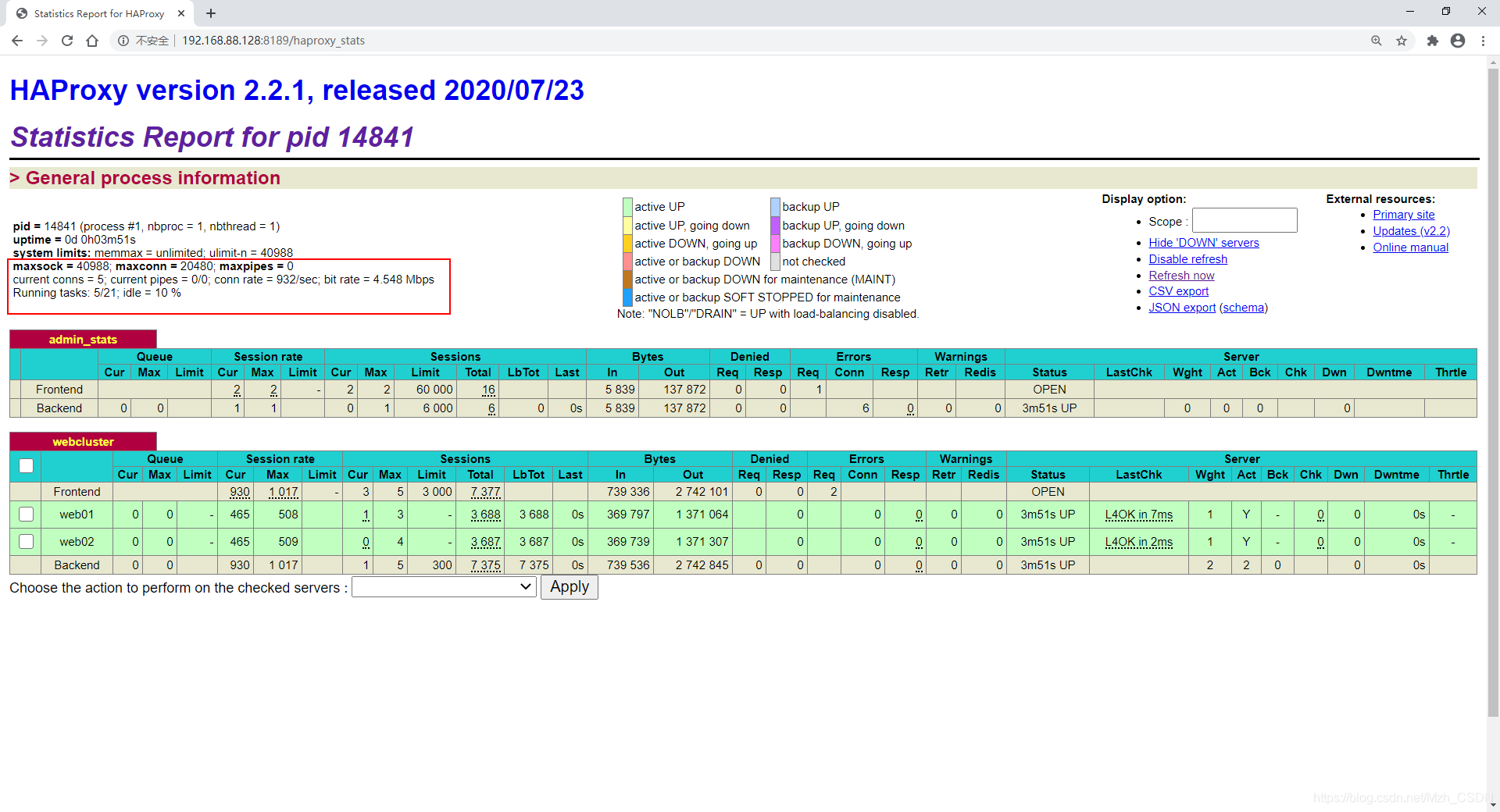Click webcluster Backend total sessions 7 375

485,565
